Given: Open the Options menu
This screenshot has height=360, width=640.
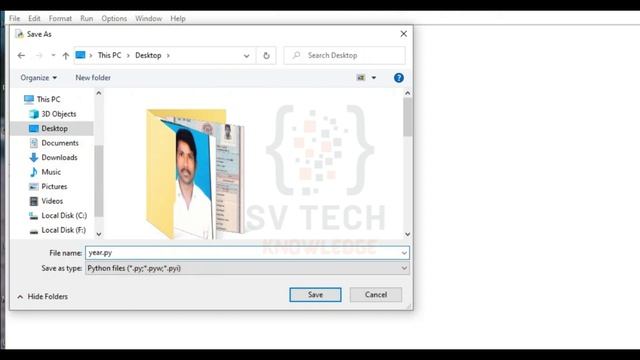Looking at the screenshot, I should coord(114,18).
